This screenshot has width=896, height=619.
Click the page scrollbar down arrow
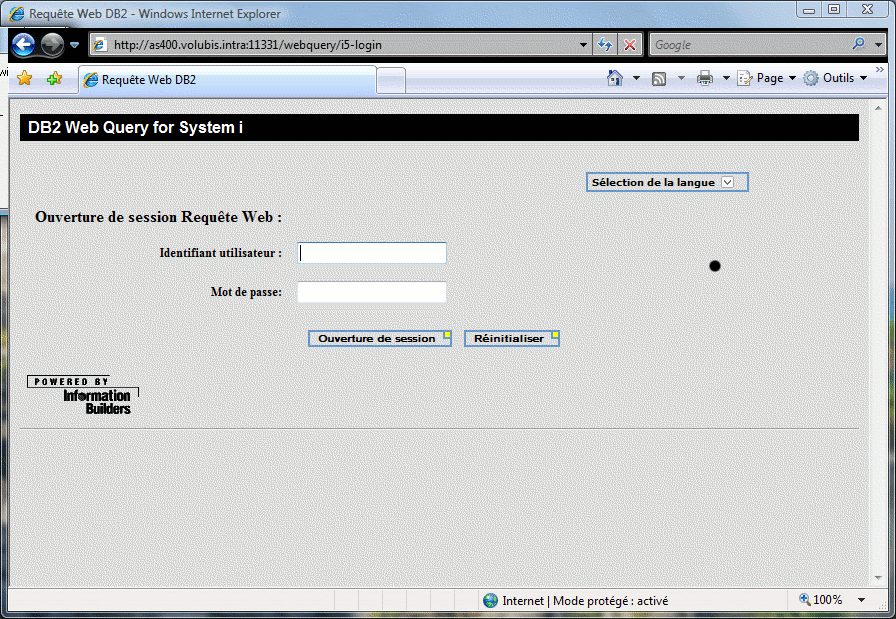[x=878, y=578]
